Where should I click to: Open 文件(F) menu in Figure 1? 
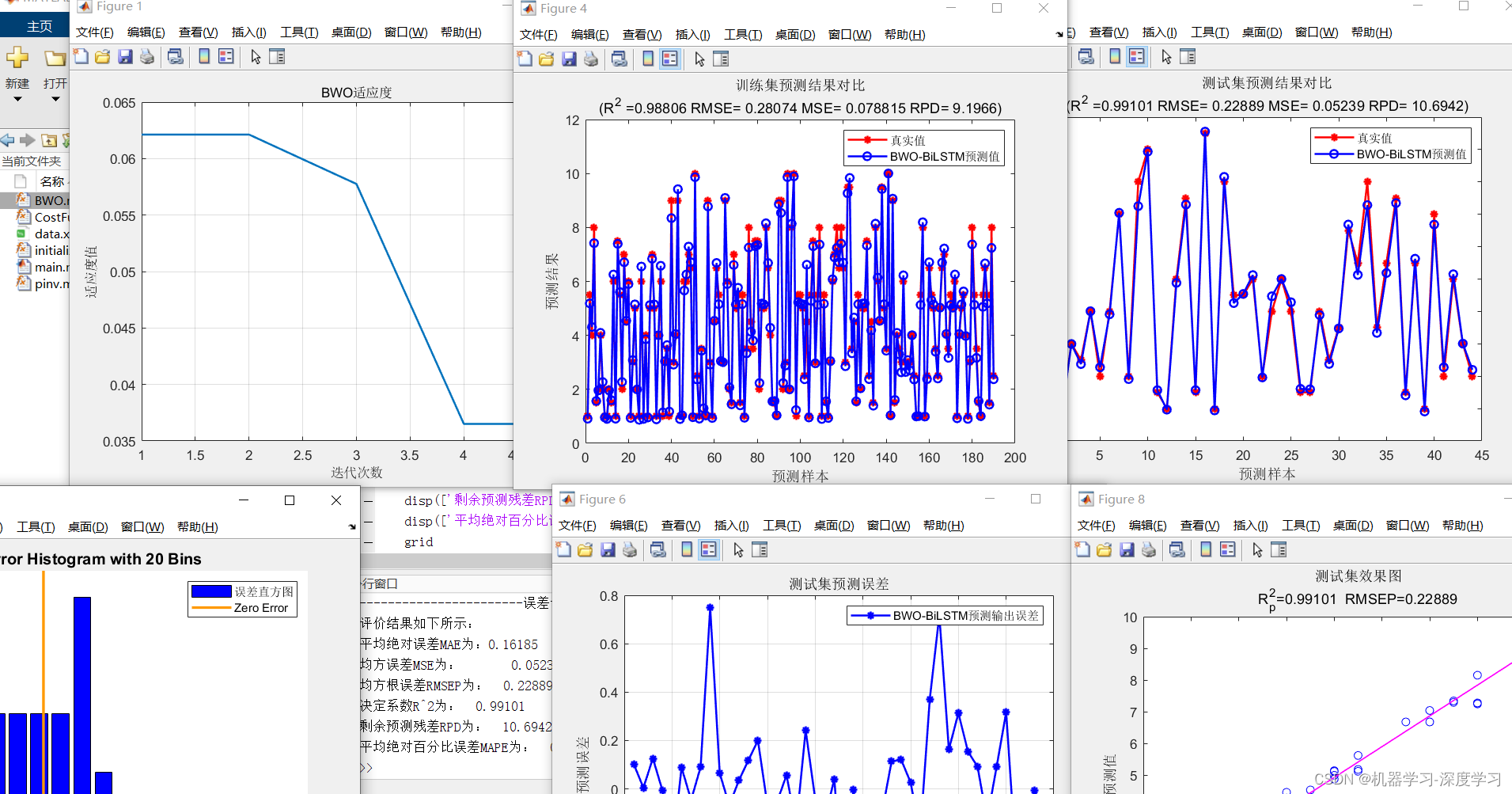click(x=94, y=32)
